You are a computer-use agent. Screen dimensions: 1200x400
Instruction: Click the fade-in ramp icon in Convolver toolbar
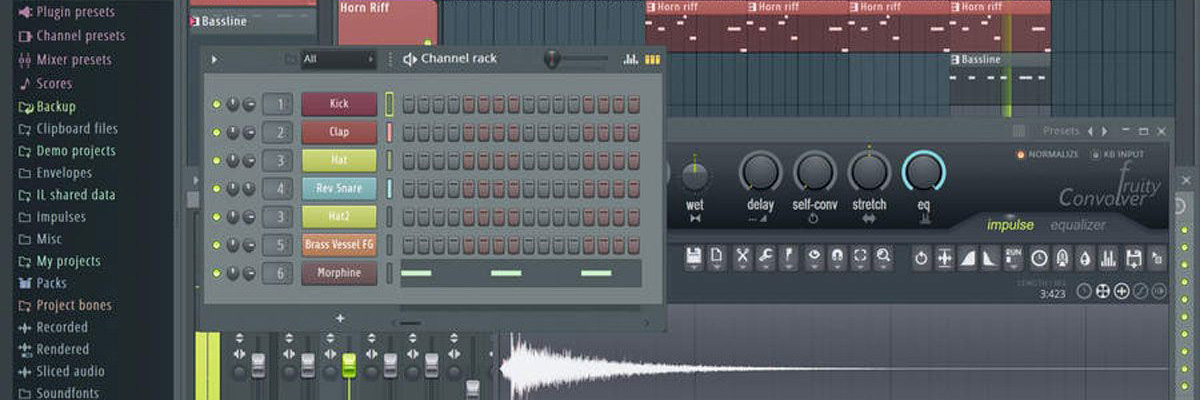pyautogui.click(x=967, y=258)
